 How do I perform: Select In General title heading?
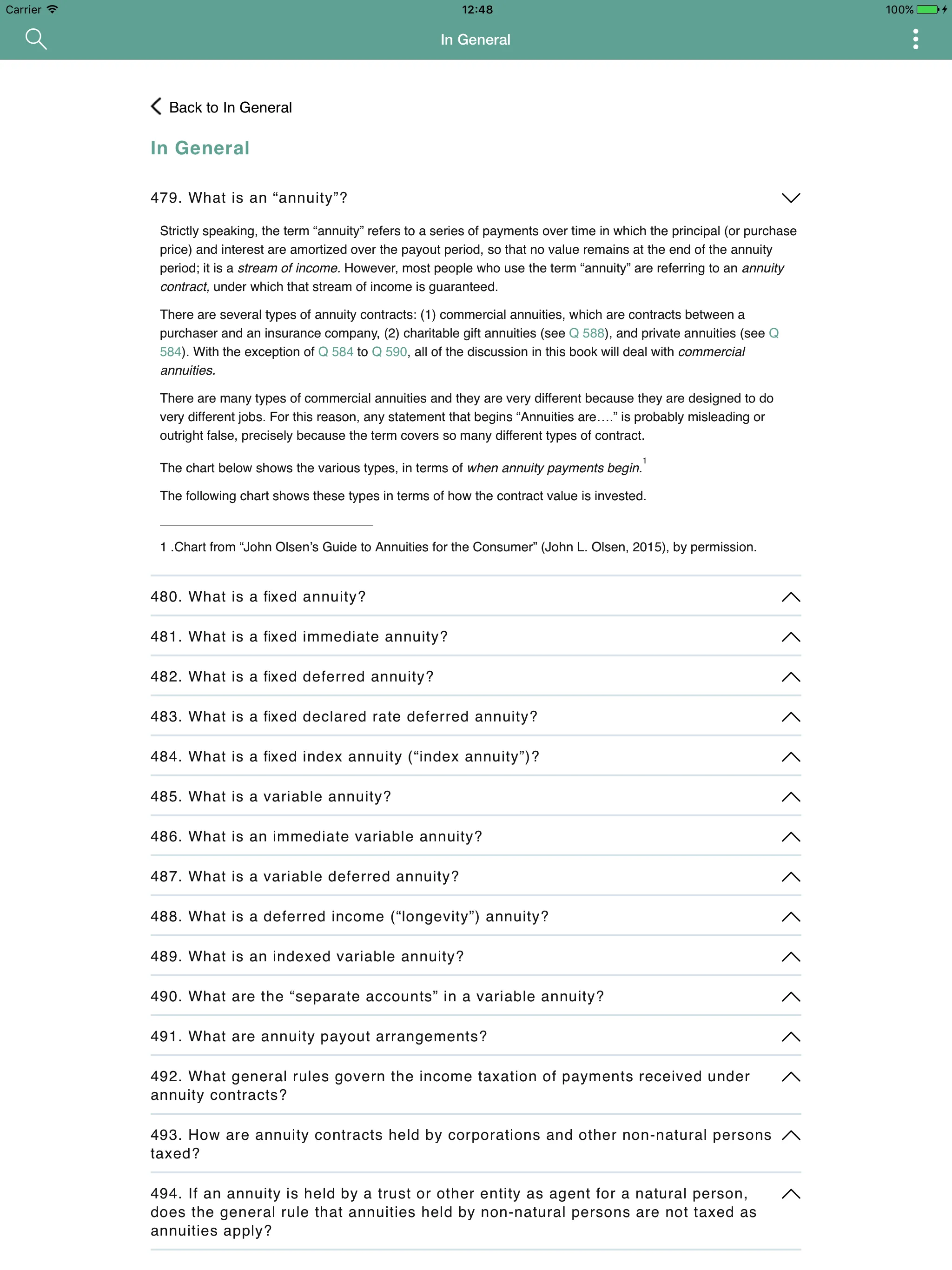pos(199,147)
